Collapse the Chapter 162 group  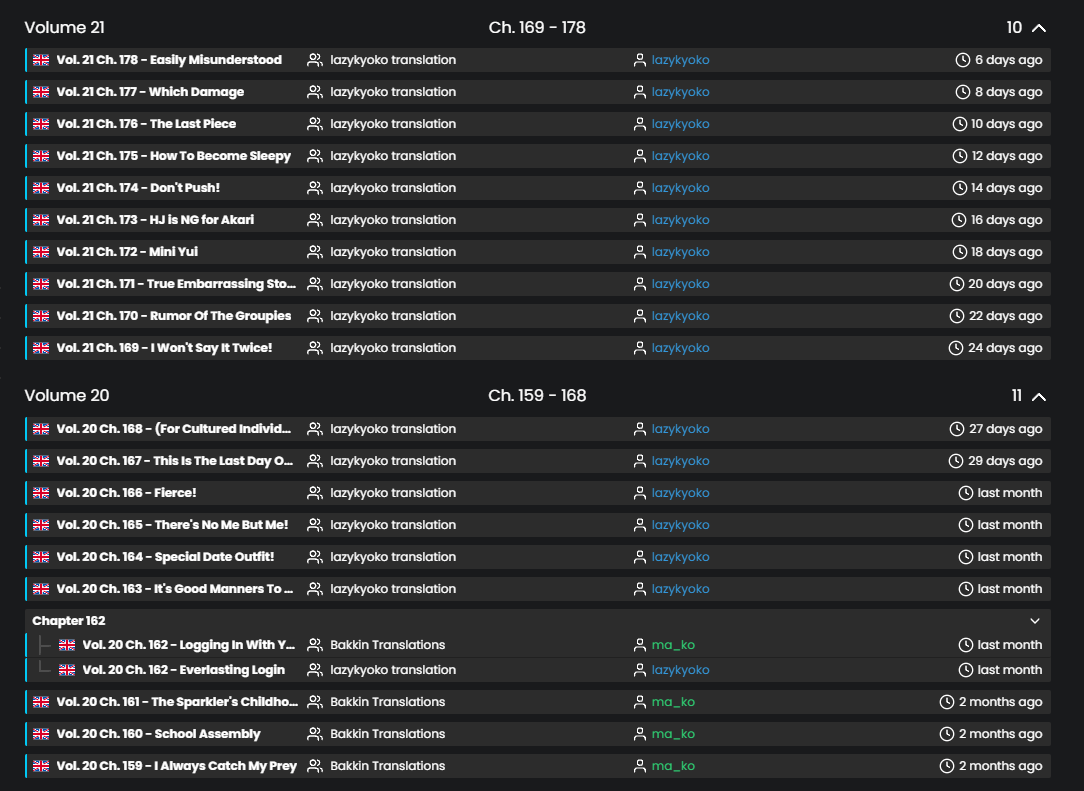pyautogui.click(x=1035, y=621)
